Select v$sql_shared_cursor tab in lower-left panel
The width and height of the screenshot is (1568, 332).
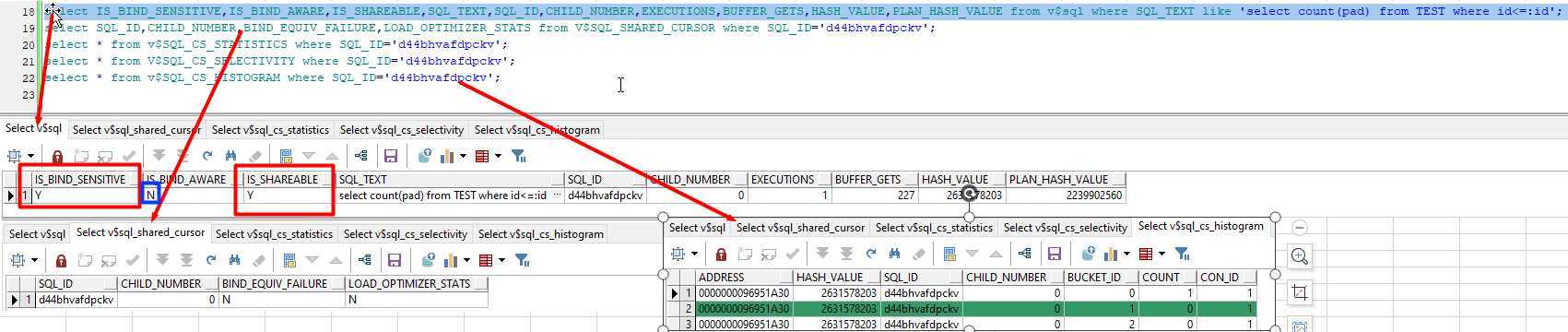(140, 233)
